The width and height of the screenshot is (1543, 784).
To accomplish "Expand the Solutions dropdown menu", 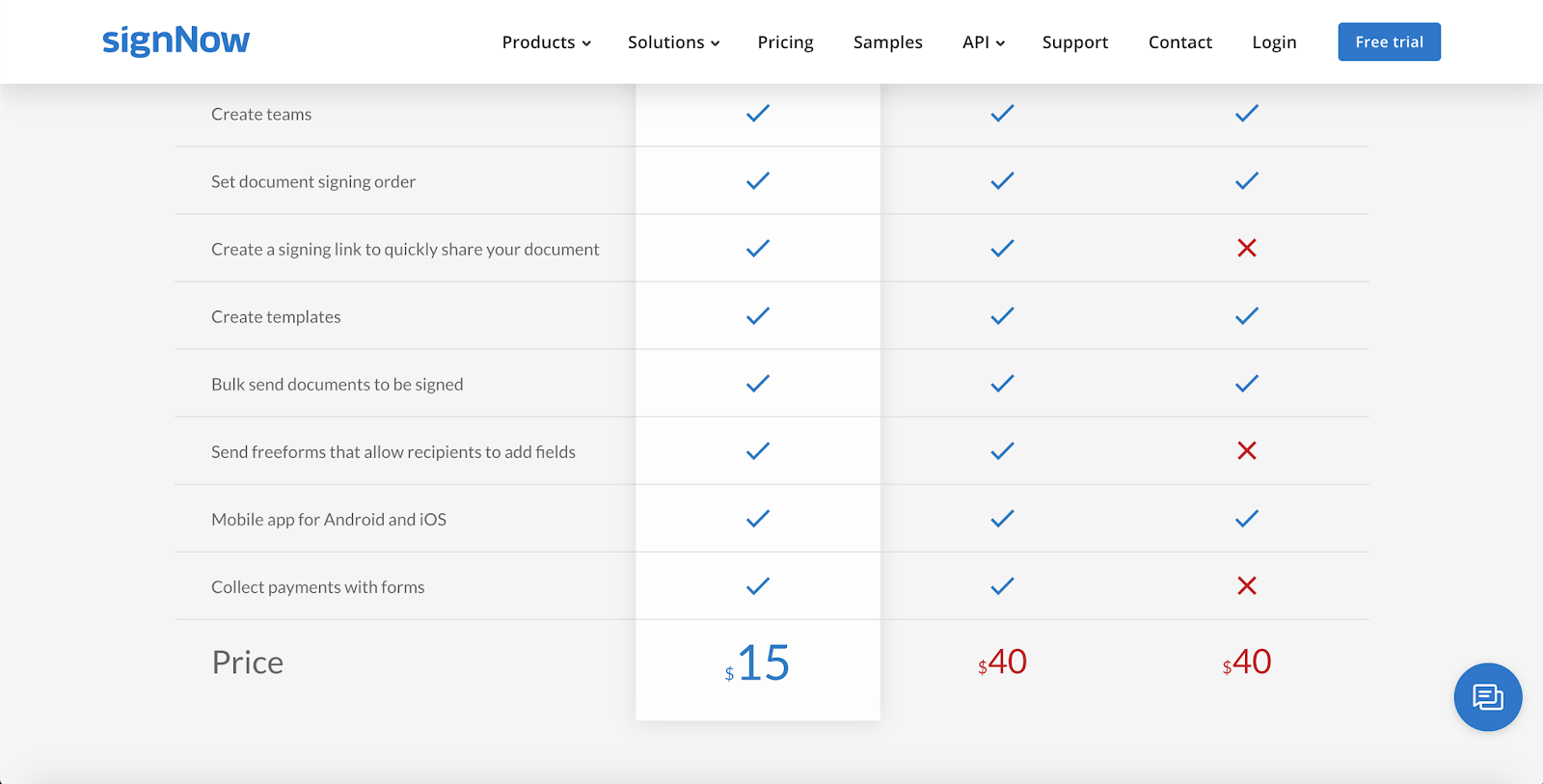I will click(673, 42).
